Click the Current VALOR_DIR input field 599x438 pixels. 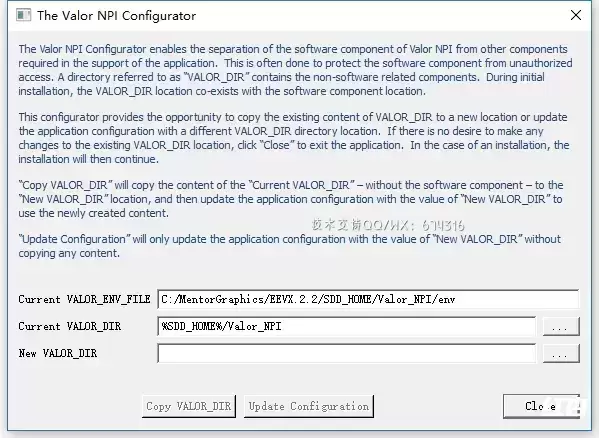[346, 326]
